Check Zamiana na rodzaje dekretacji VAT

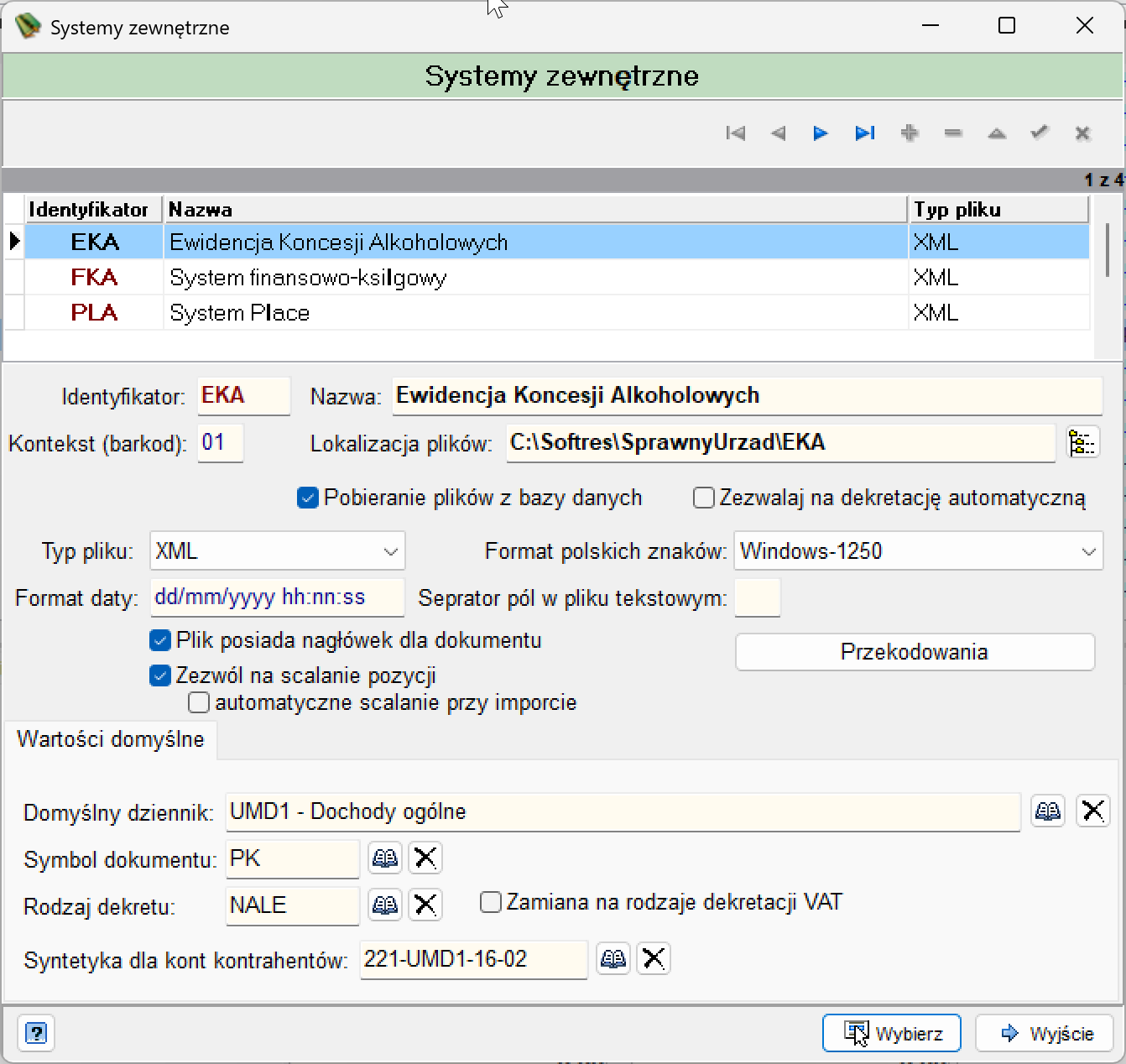pos(491,902)
